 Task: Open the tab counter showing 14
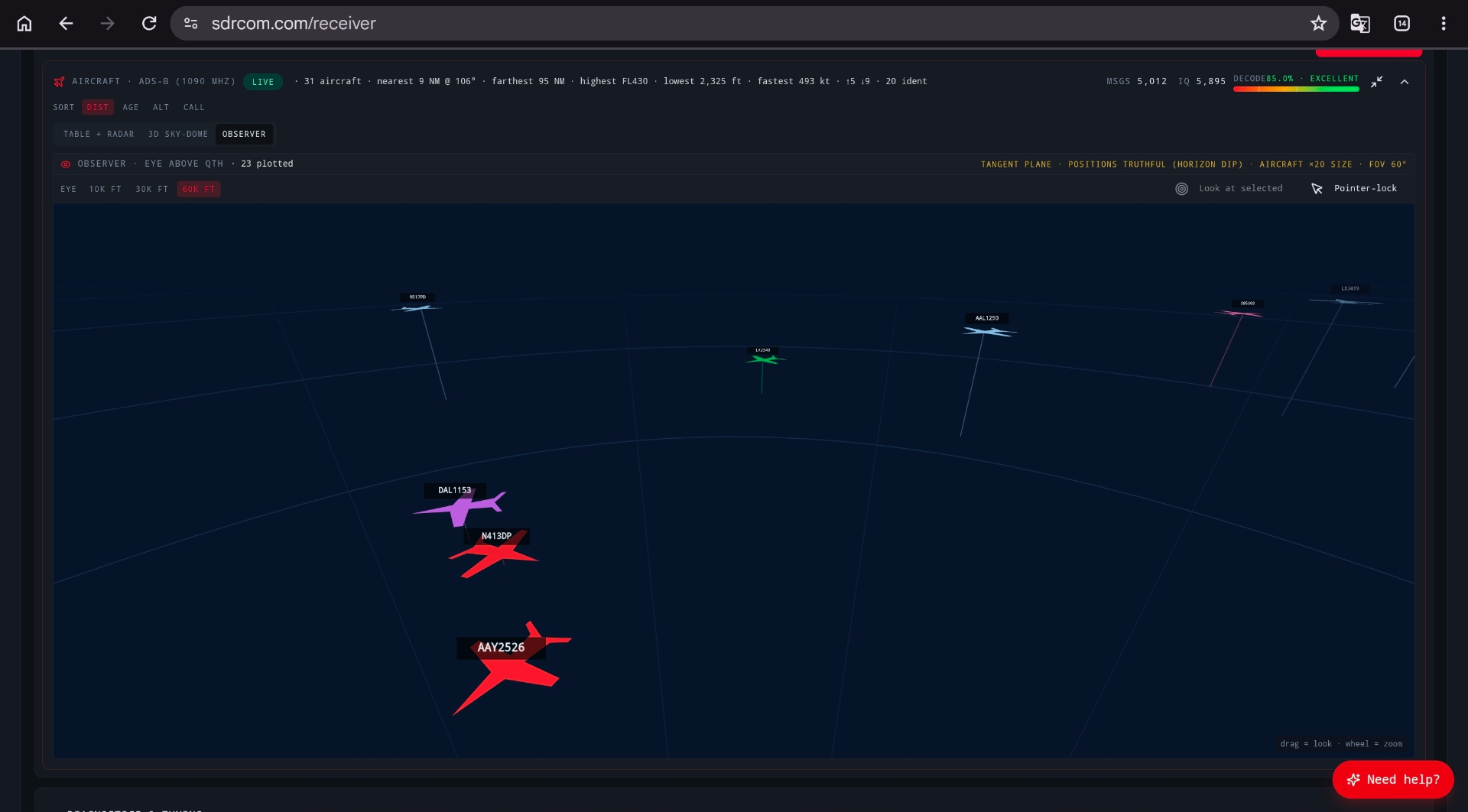click(1402, 24)
